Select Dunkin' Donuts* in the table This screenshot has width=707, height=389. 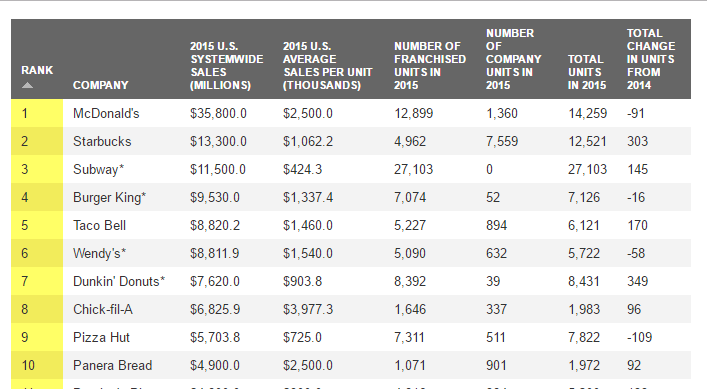click(x=119, y=281)
